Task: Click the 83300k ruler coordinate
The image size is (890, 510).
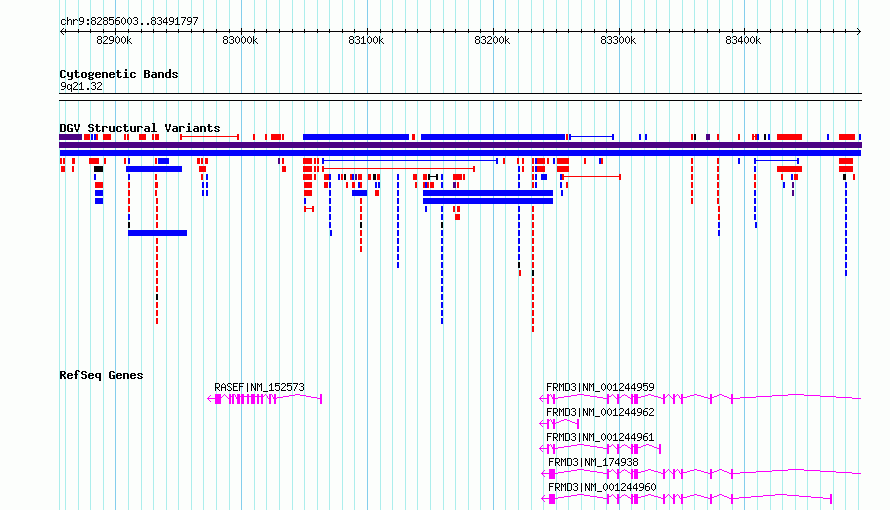Action: pyautogui.click(x=618, y=40)
